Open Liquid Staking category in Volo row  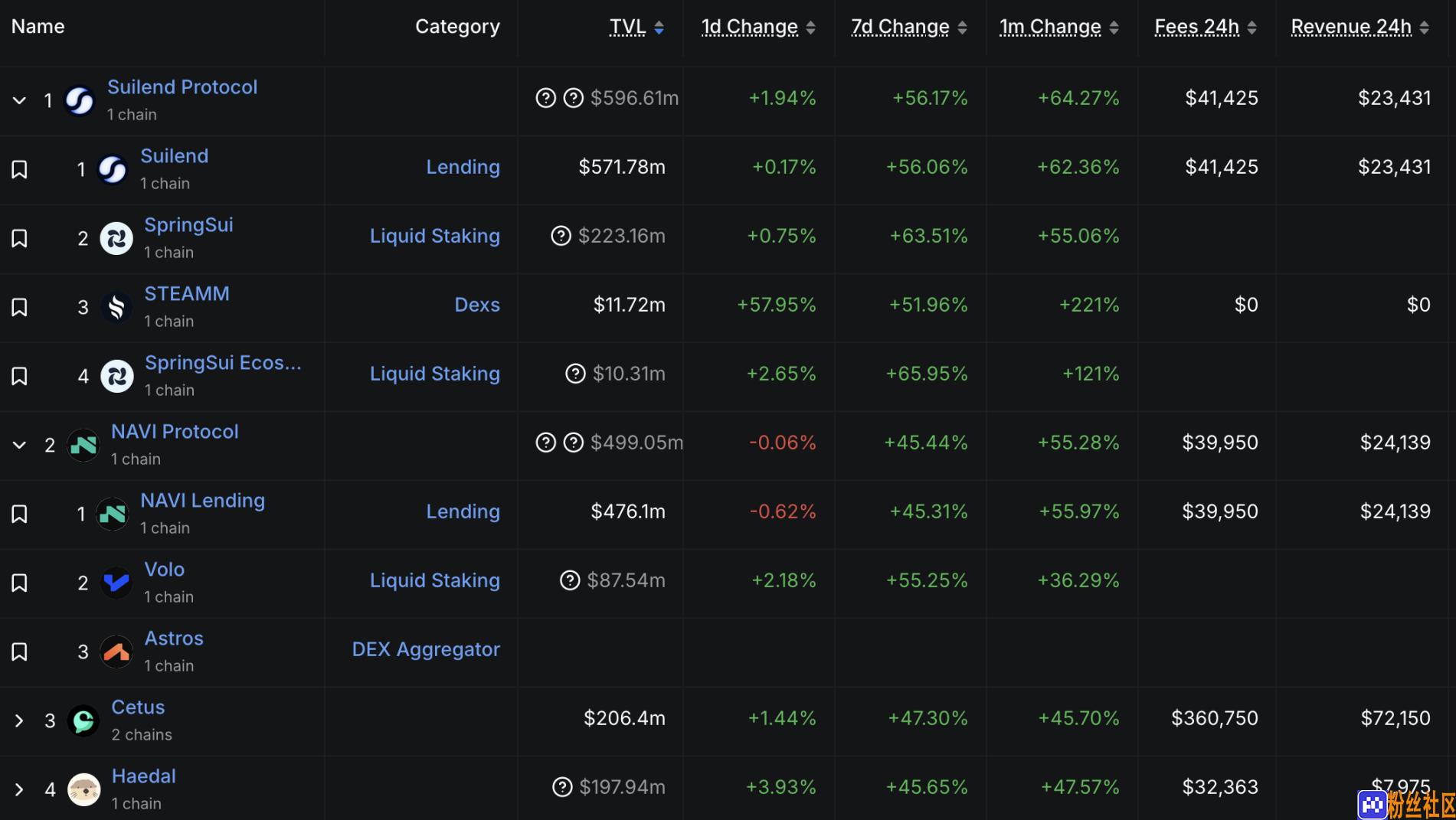coord(435,580)
